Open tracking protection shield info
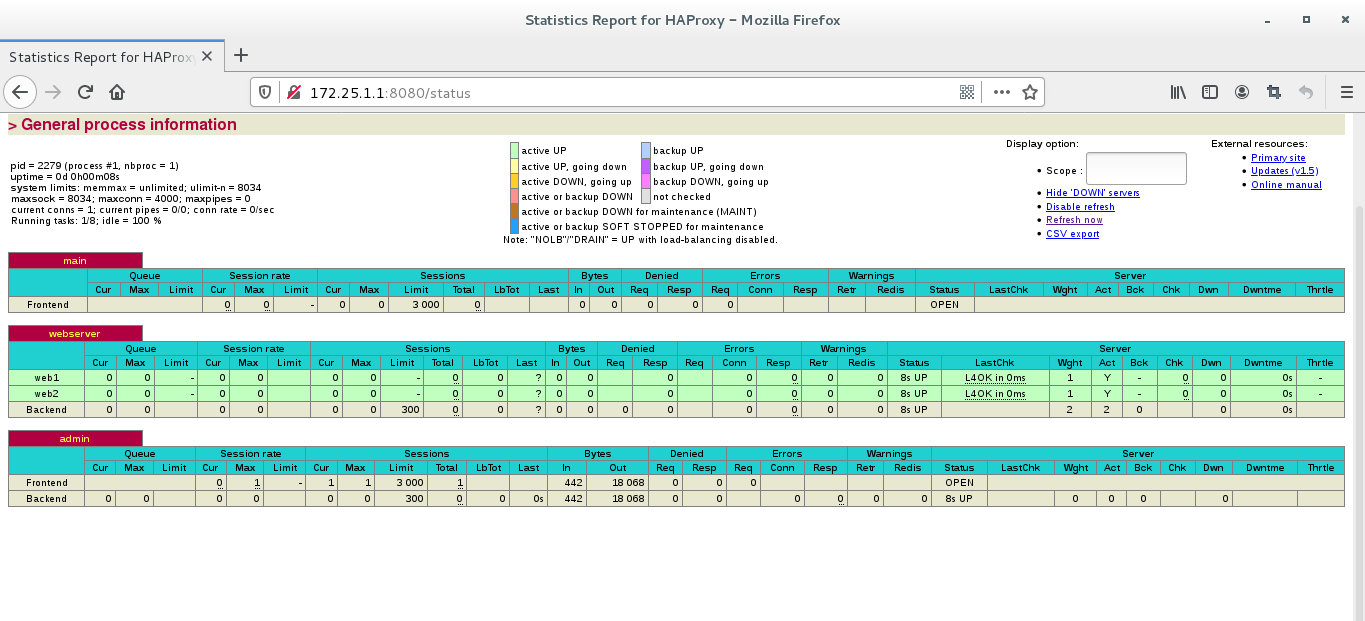Viewport: 1365px width, 621px height. coord(266,92)
